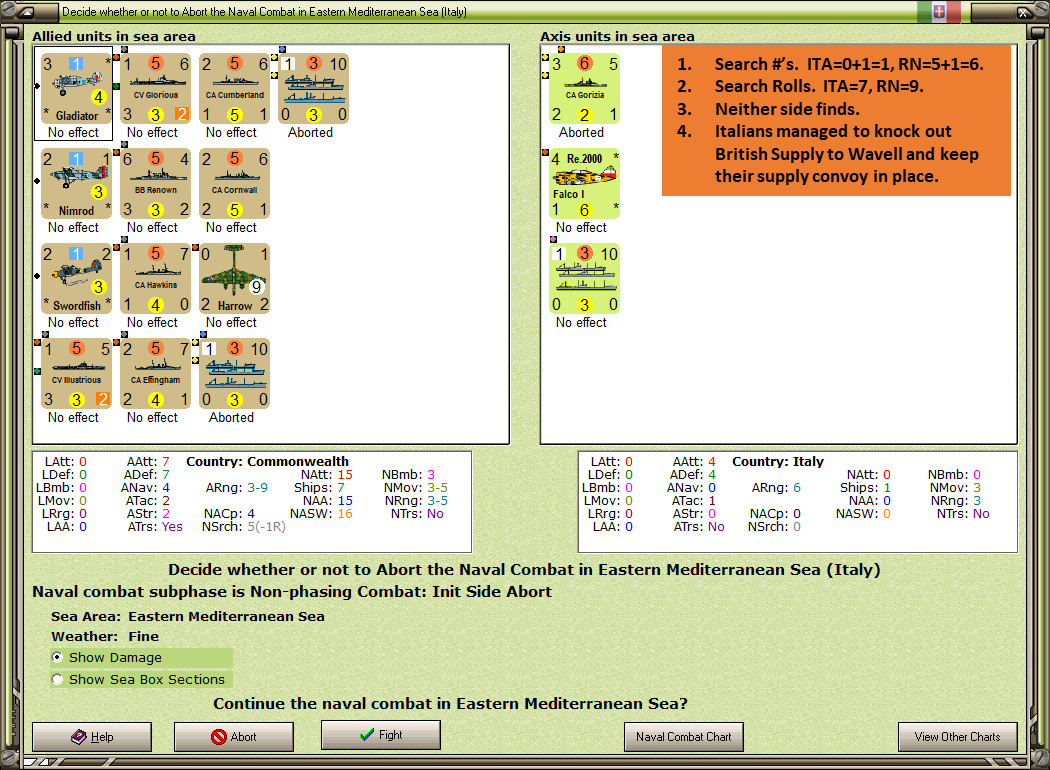This screenshot has height=770, width=1050.
Task: Click the Italy 'AAtt: 4' value
Action: 694,461
